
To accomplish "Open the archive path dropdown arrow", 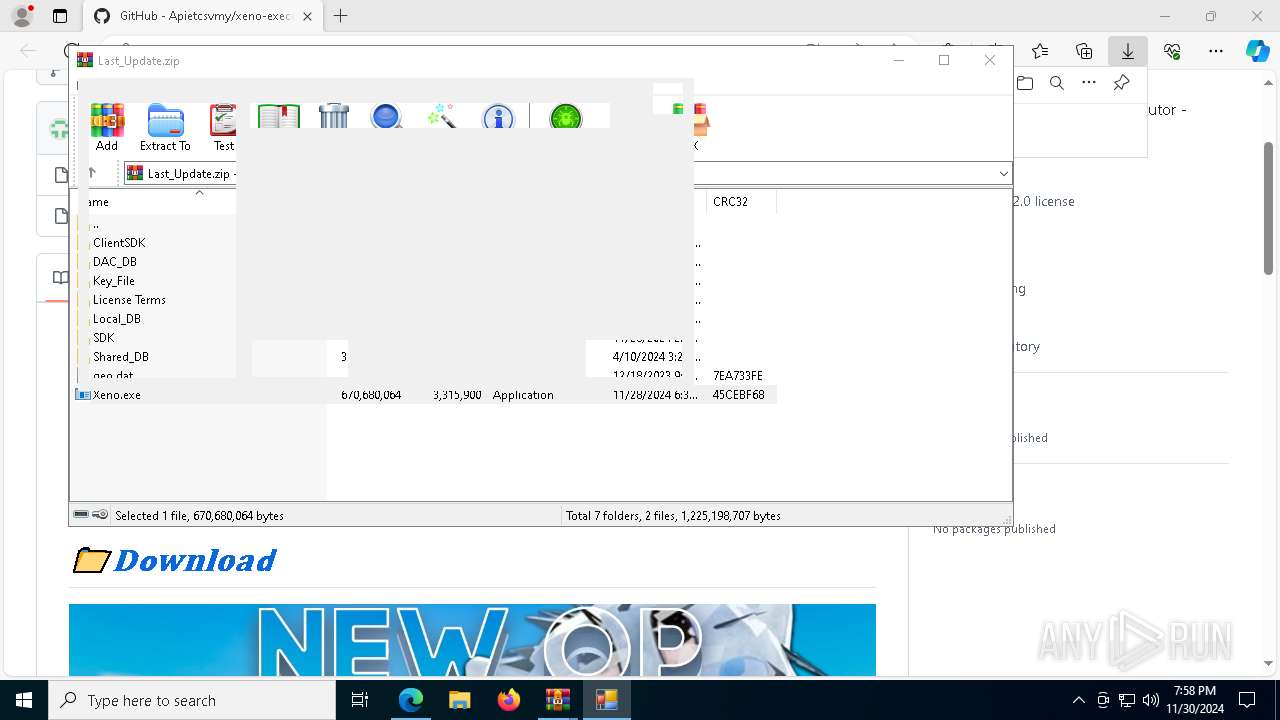I will click(x=1003, y=173).
